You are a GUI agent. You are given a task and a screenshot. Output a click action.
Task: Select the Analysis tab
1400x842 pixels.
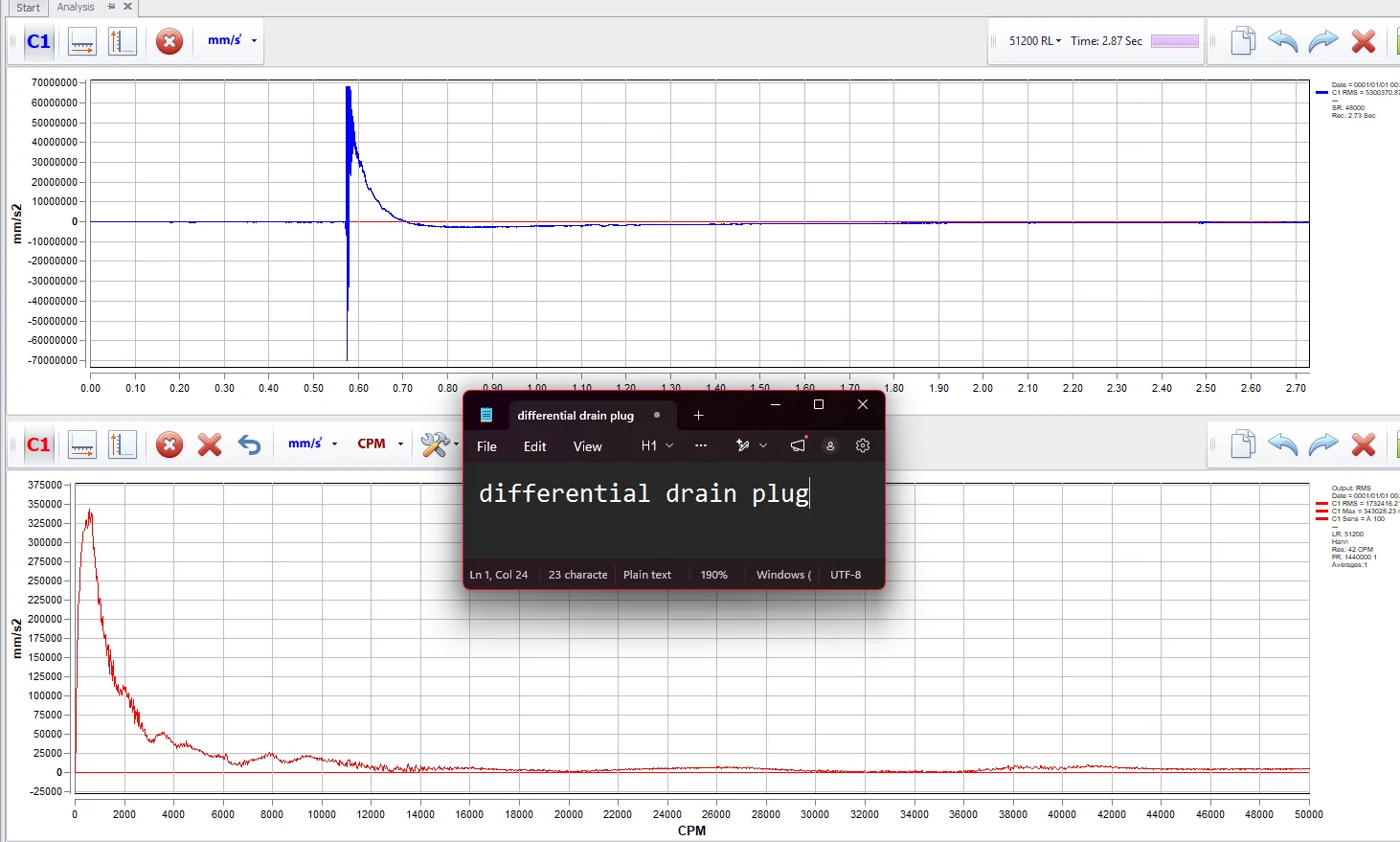coord(76,7)
